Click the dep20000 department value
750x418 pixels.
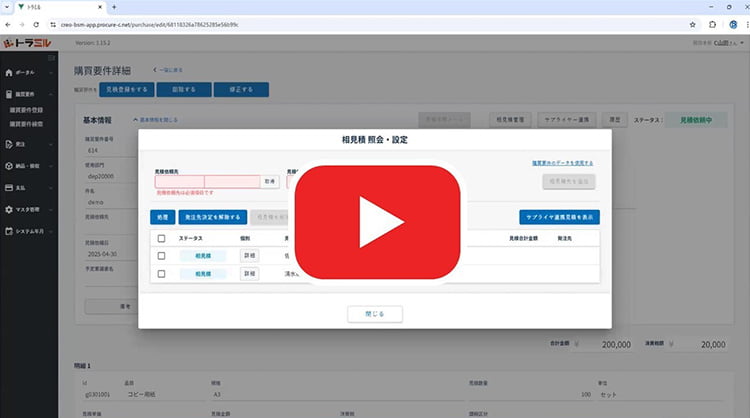tap(101, 176)
